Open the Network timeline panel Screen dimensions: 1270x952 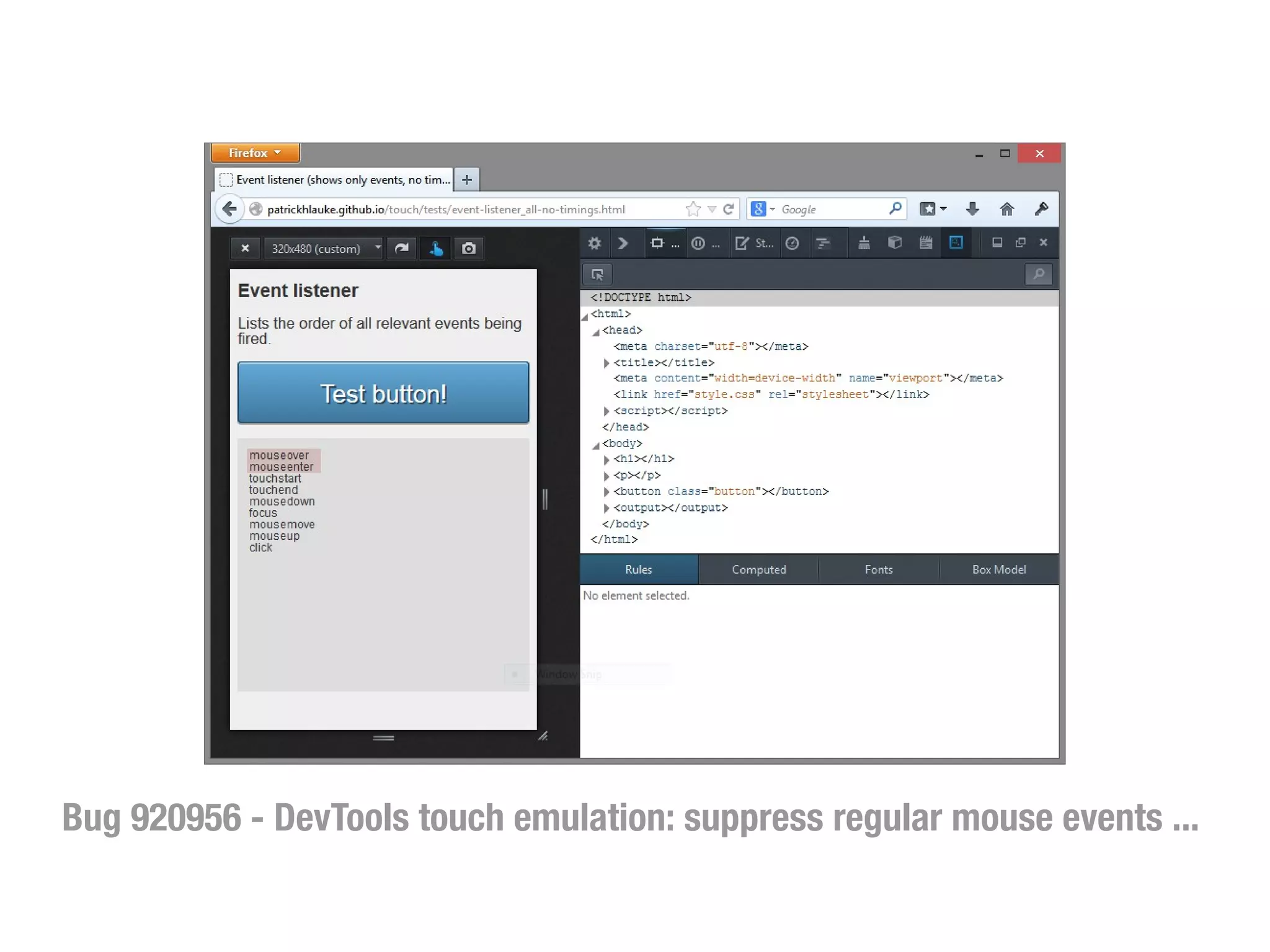point(823,243)
